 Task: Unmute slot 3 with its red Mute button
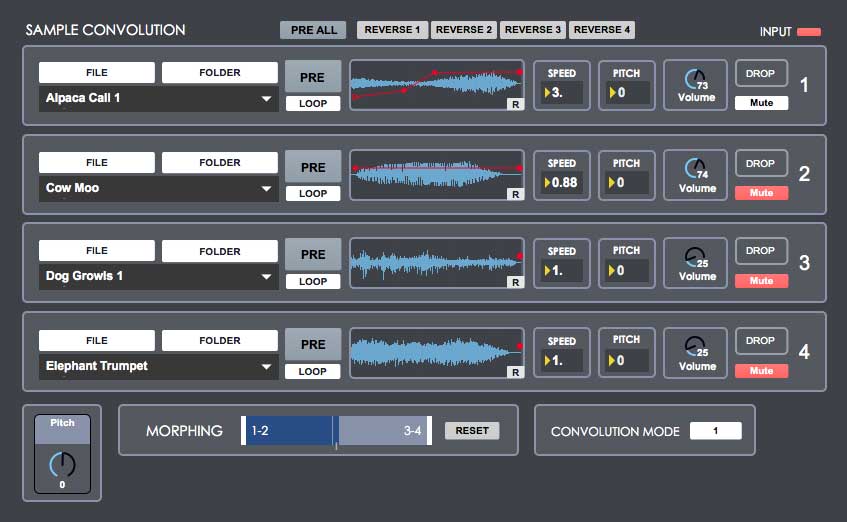click(x=761, y=281)
